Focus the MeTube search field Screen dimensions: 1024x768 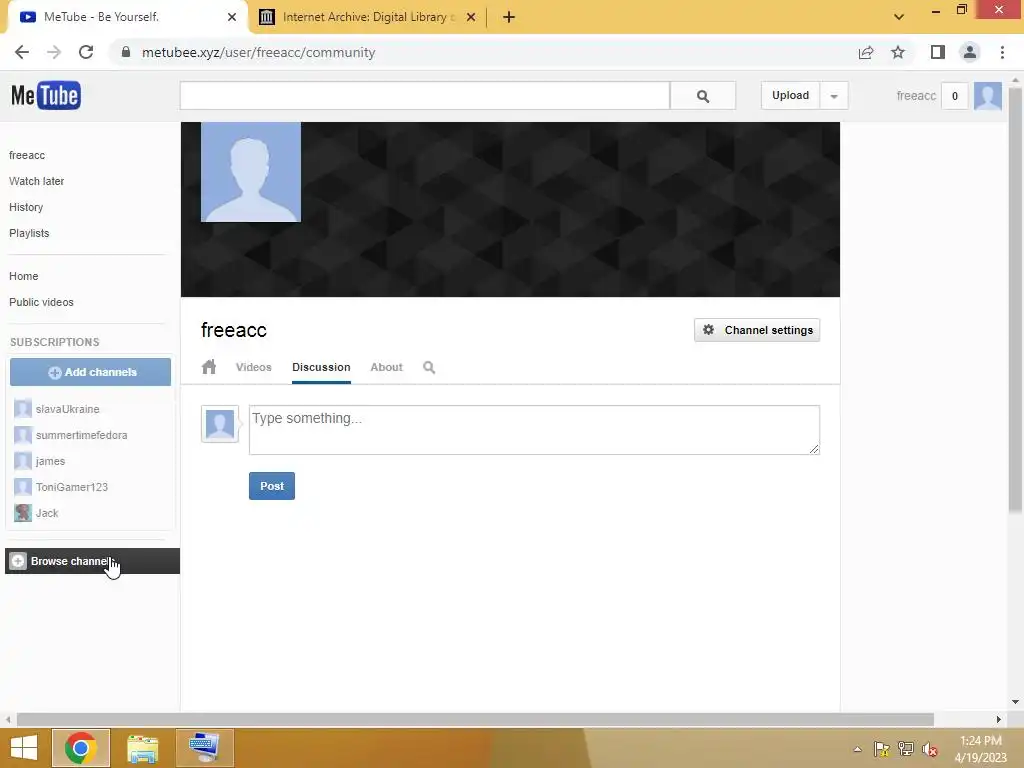coord(424,96)
